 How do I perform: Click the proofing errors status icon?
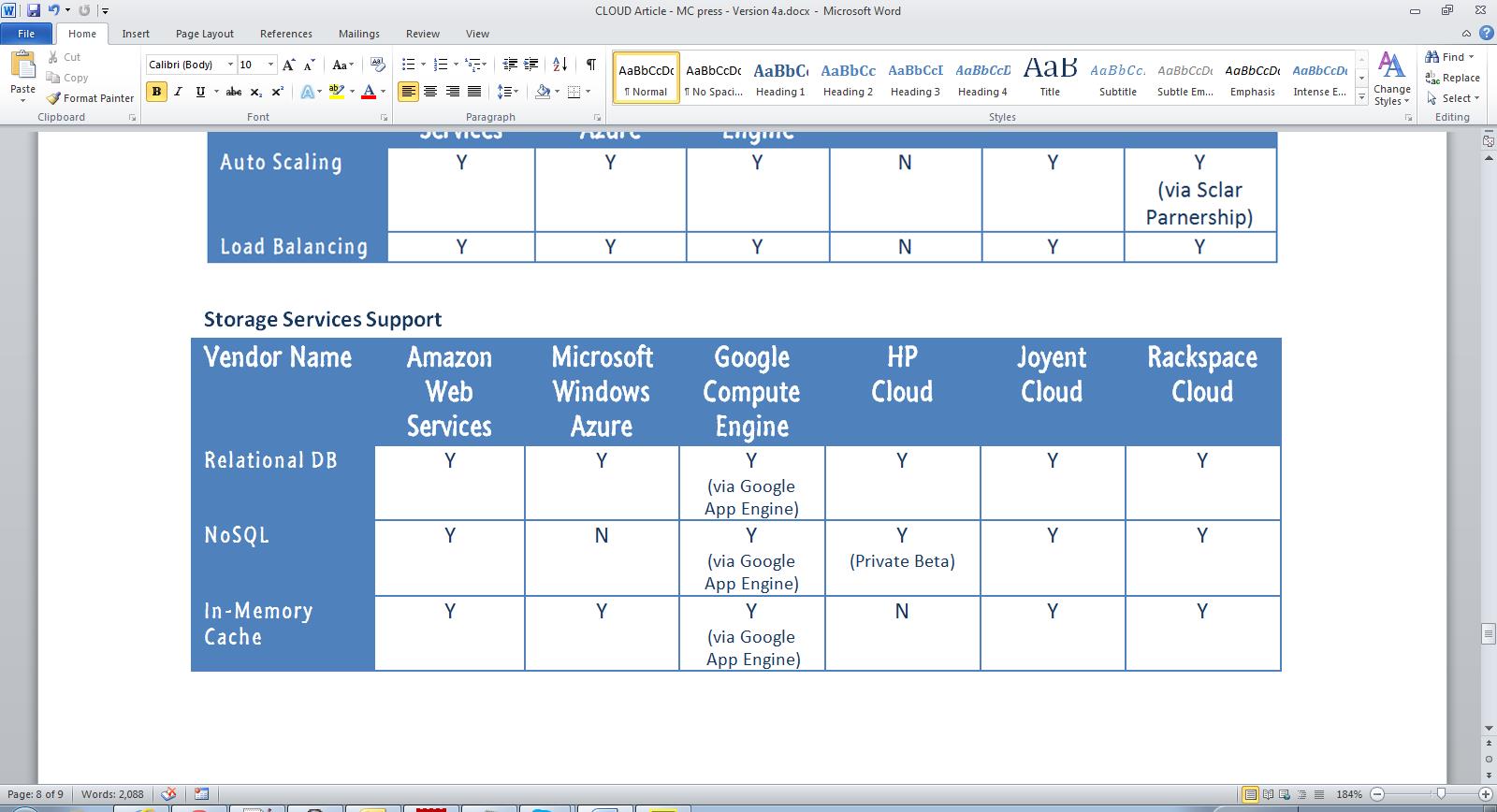168,794
